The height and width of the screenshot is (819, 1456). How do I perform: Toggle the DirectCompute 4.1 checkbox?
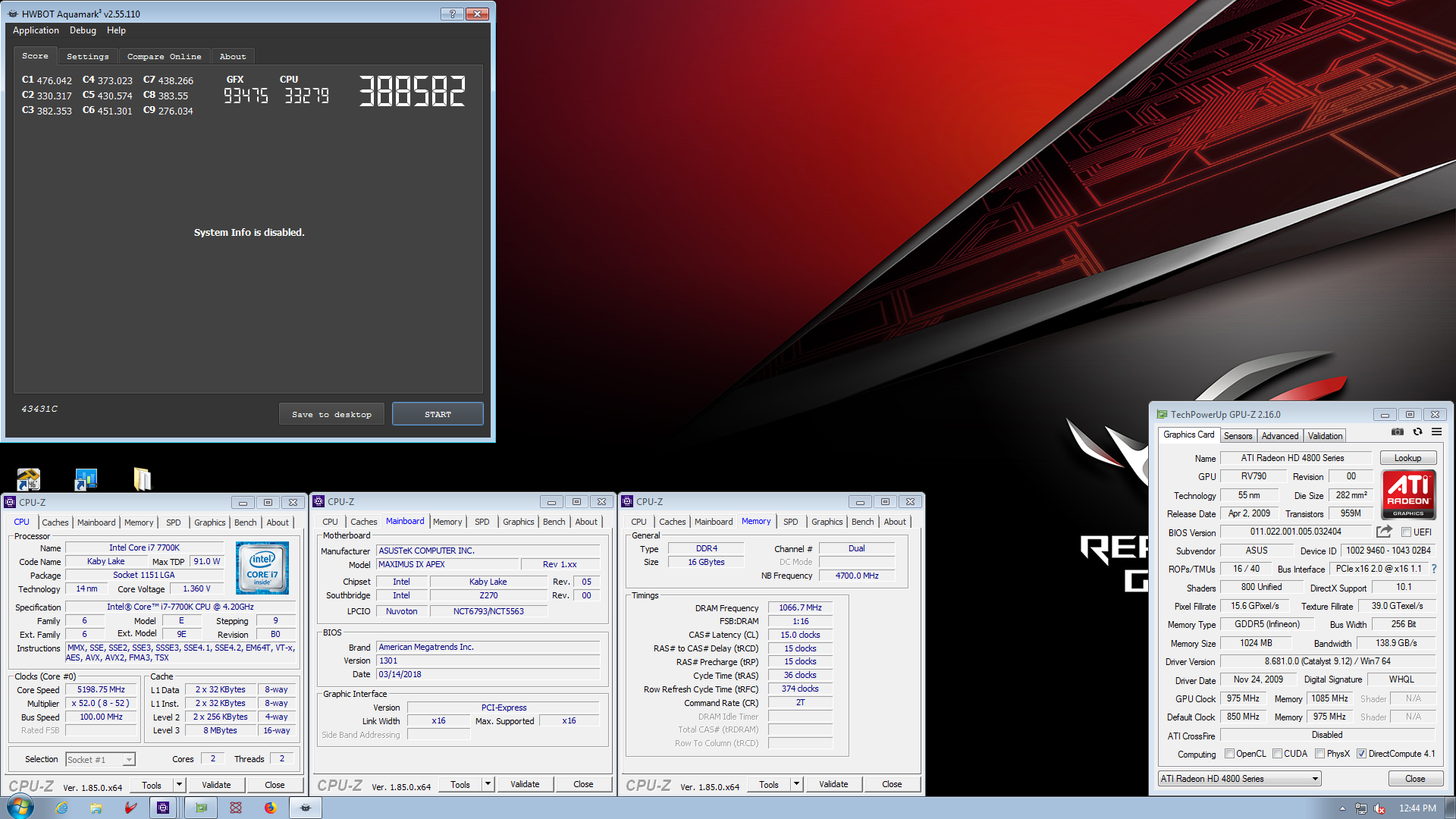1361,754
